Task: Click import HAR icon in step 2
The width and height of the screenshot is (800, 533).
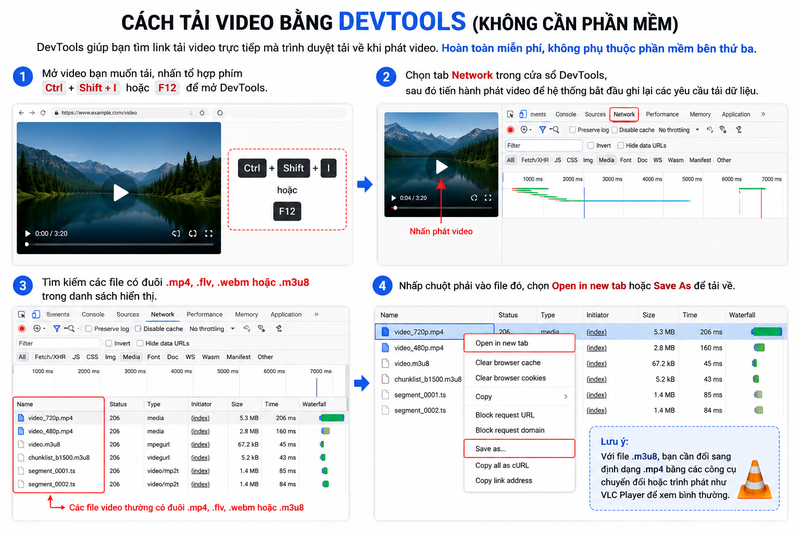Action: pos(723,130)
